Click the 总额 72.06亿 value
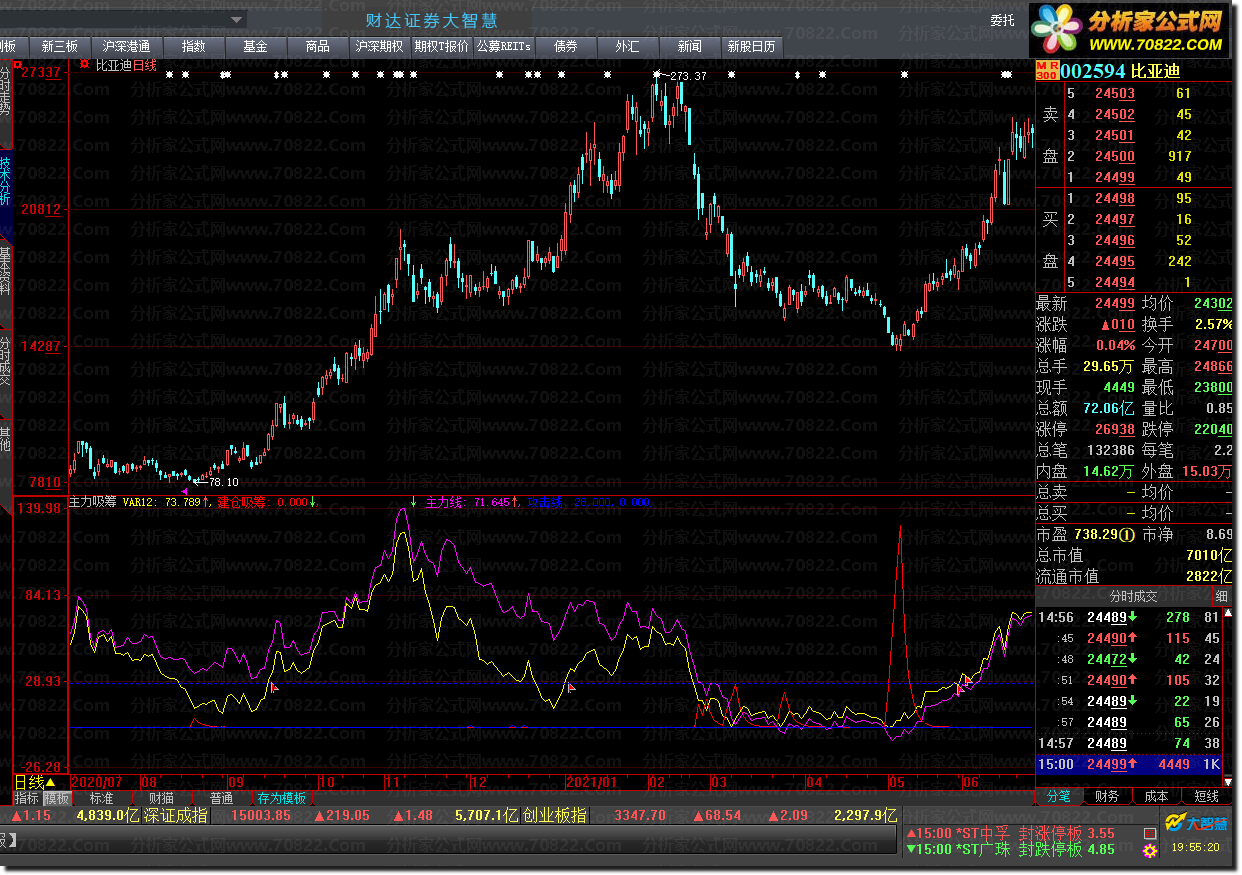 pos(1109,408)
